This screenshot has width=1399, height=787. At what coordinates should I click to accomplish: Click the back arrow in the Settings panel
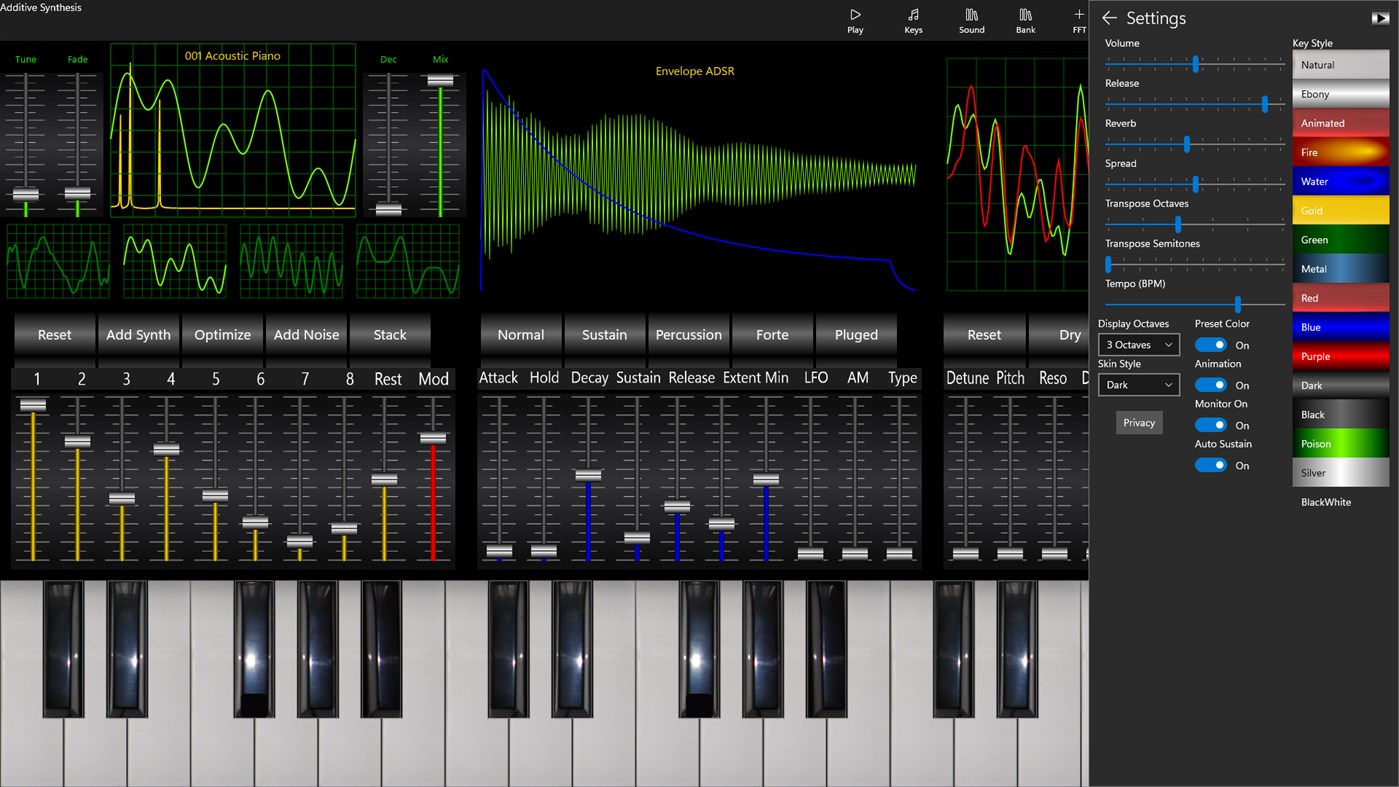coord(1109,17)
